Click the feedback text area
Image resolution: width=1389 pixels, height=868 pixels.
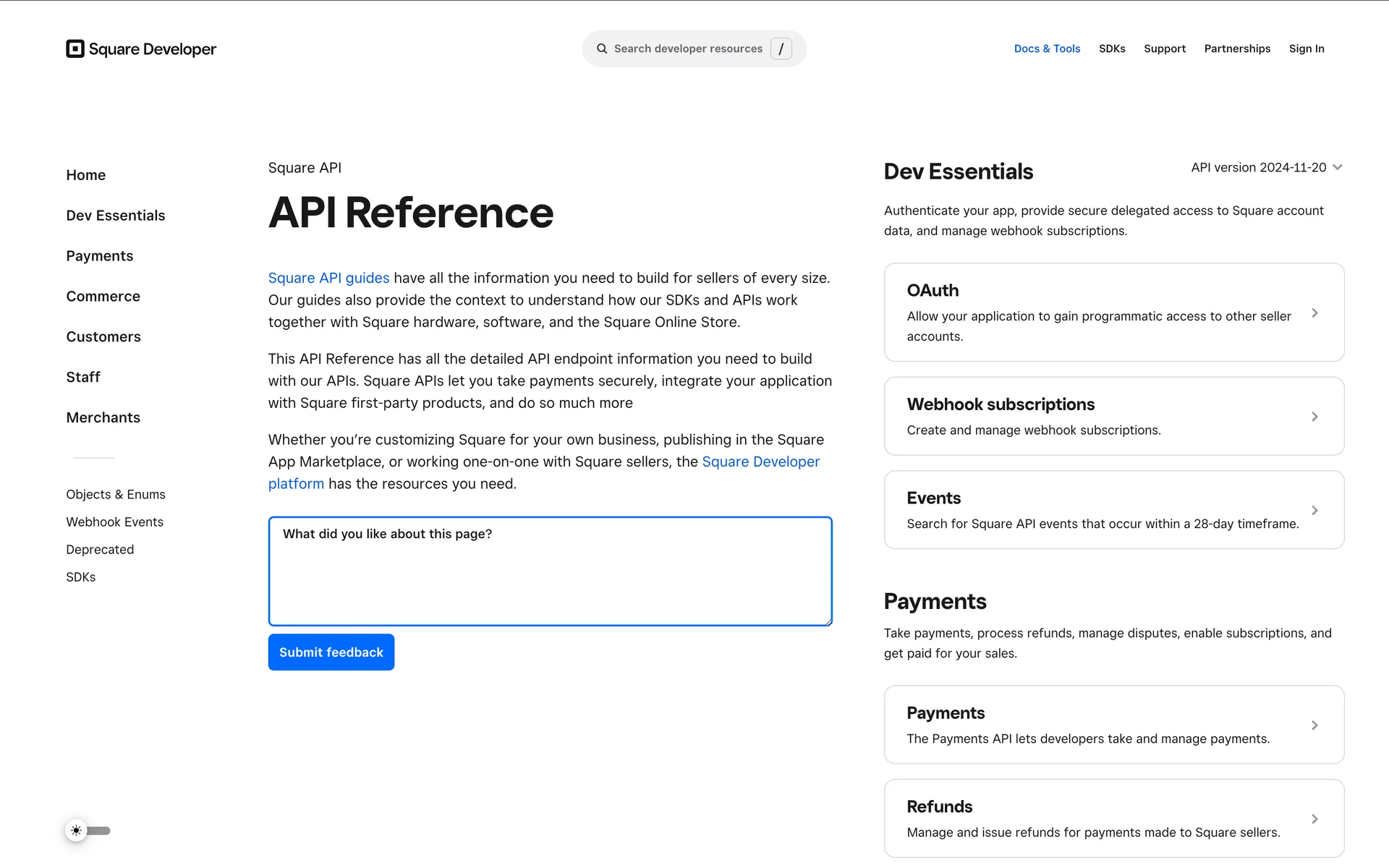pyautogui.click(x=550, y=571)
